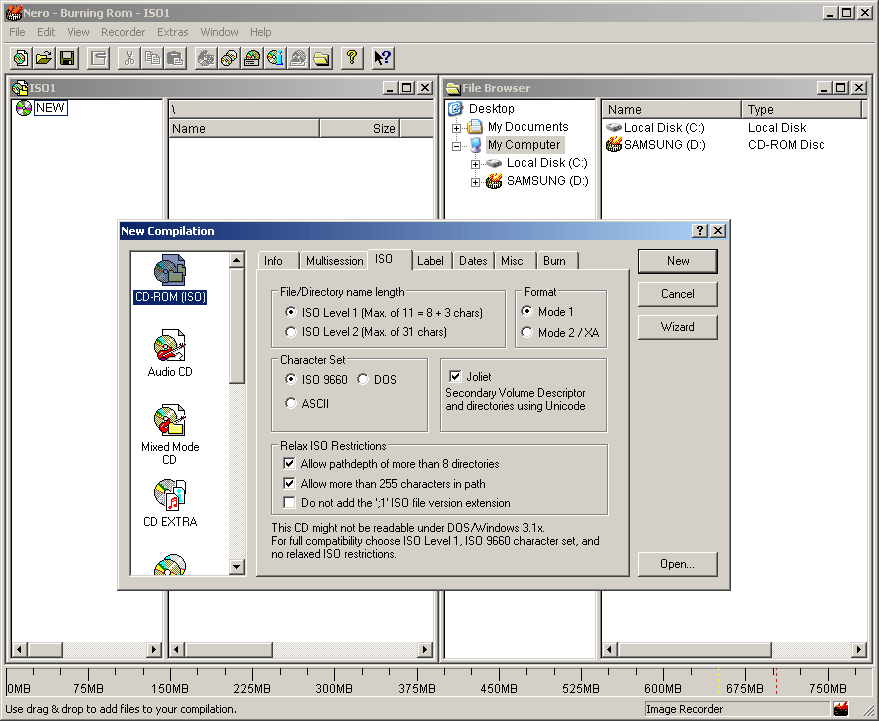Click the burn flame icon in status bar

[840, 709]
